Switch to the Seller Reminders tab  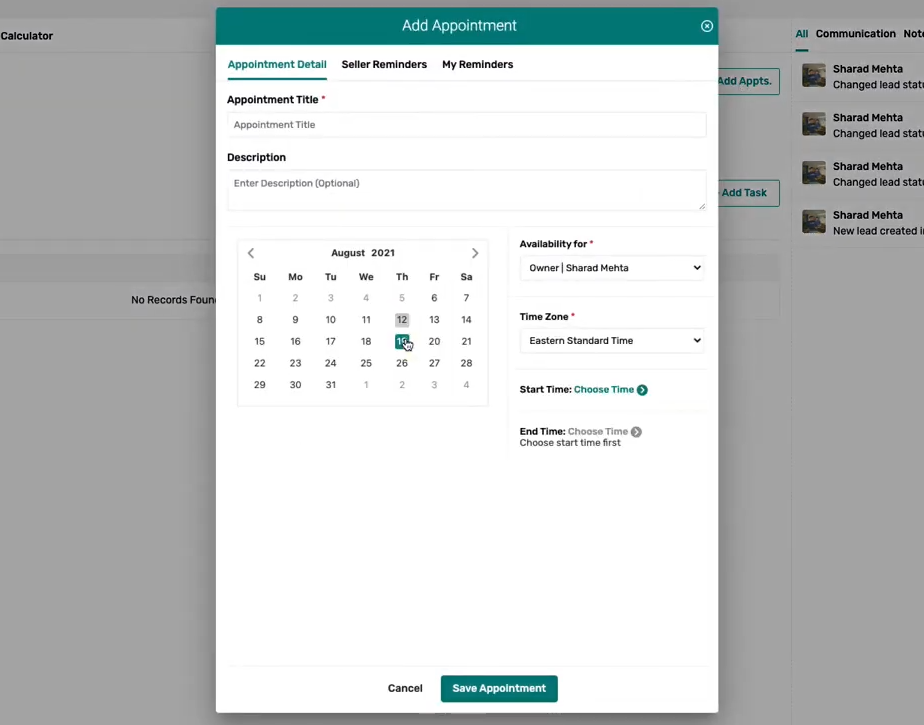pos(384,64)
